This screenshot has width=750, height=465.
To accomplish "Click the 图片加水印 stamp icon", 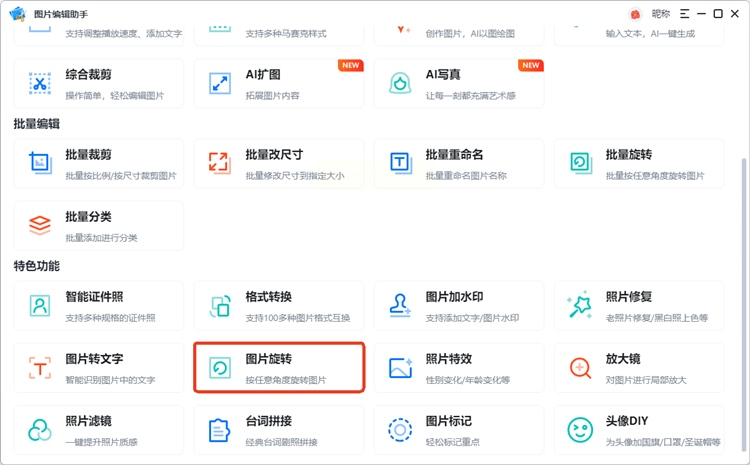I will pyautogui.click(x=400, y=305).
